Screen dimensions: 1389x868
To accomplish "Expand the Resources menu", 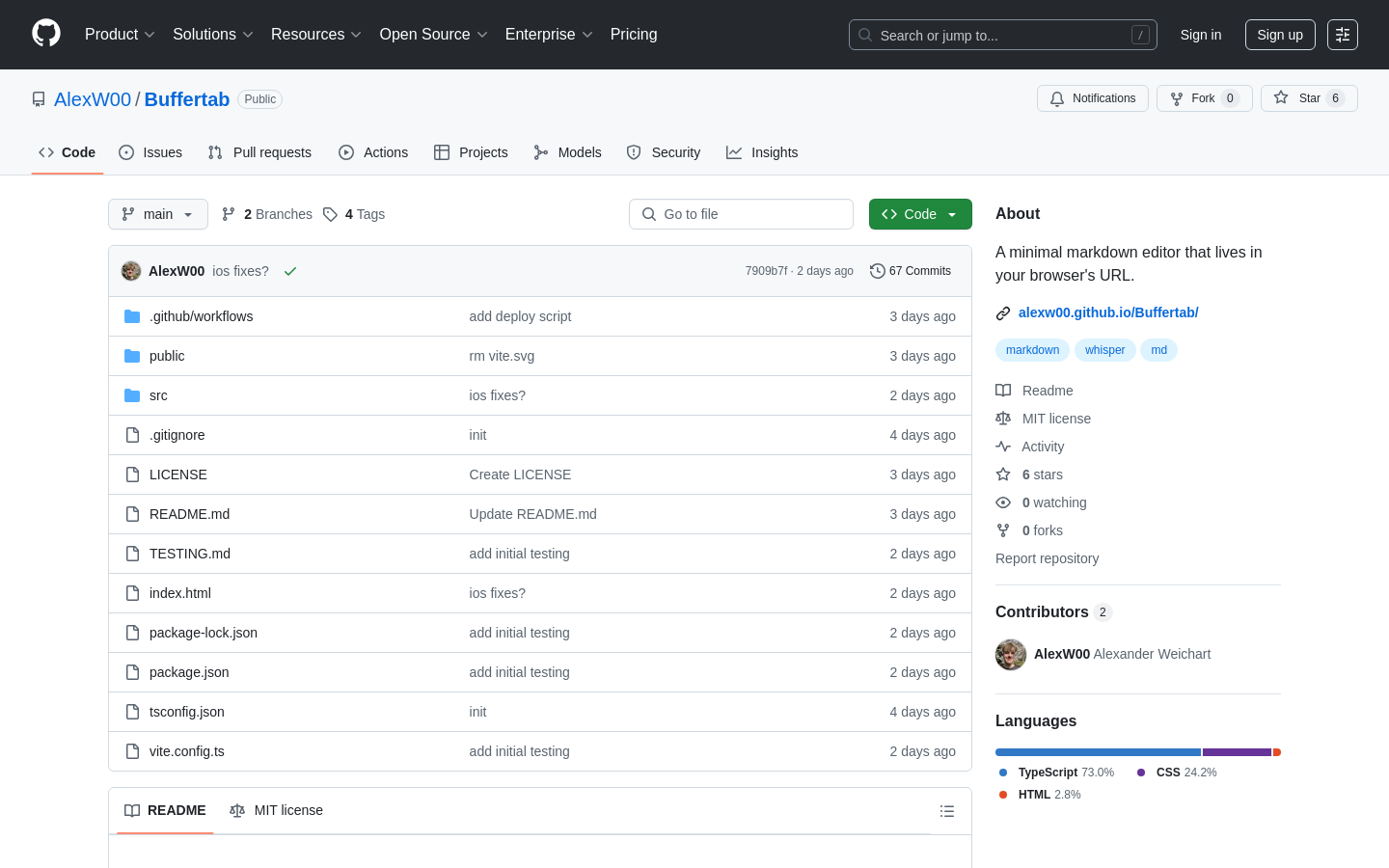I will (316, 35).
